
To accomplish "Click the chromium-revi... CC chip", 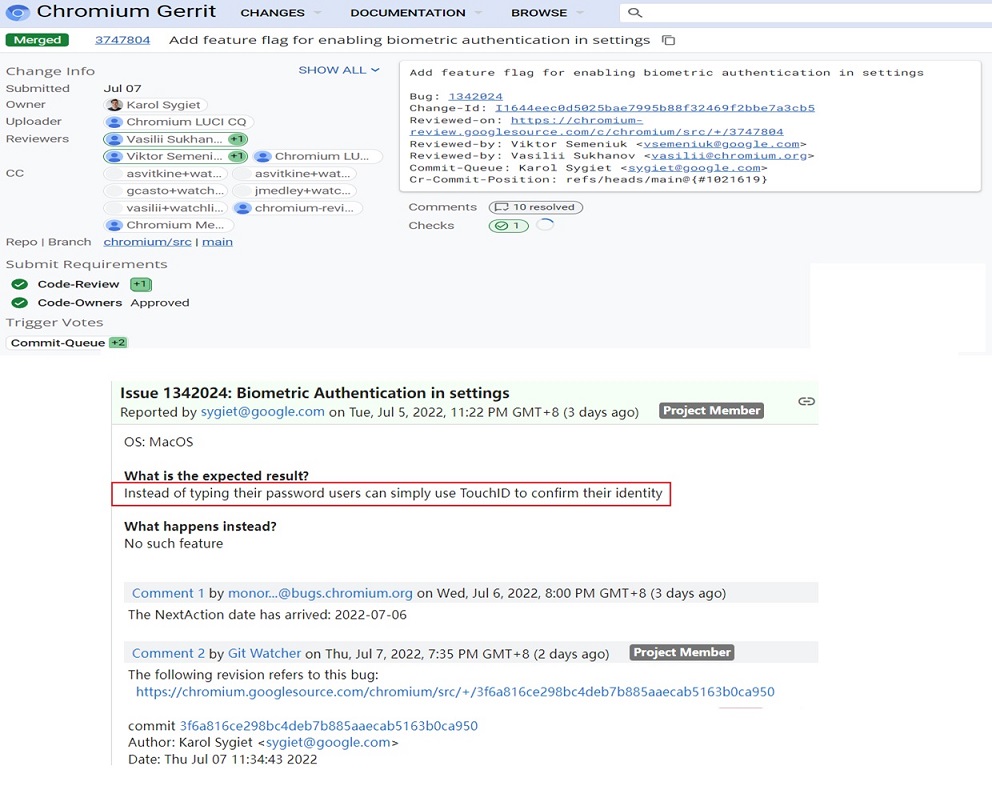I will point(298,208).
